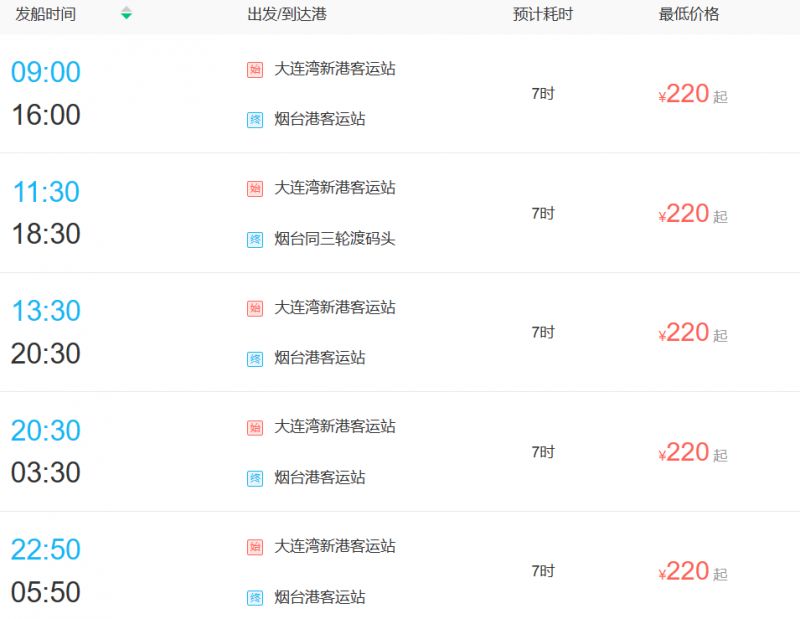The width and height of the screenshot is (800, 619).
Task: Select the 09:00 departure time
Action: 46,71
